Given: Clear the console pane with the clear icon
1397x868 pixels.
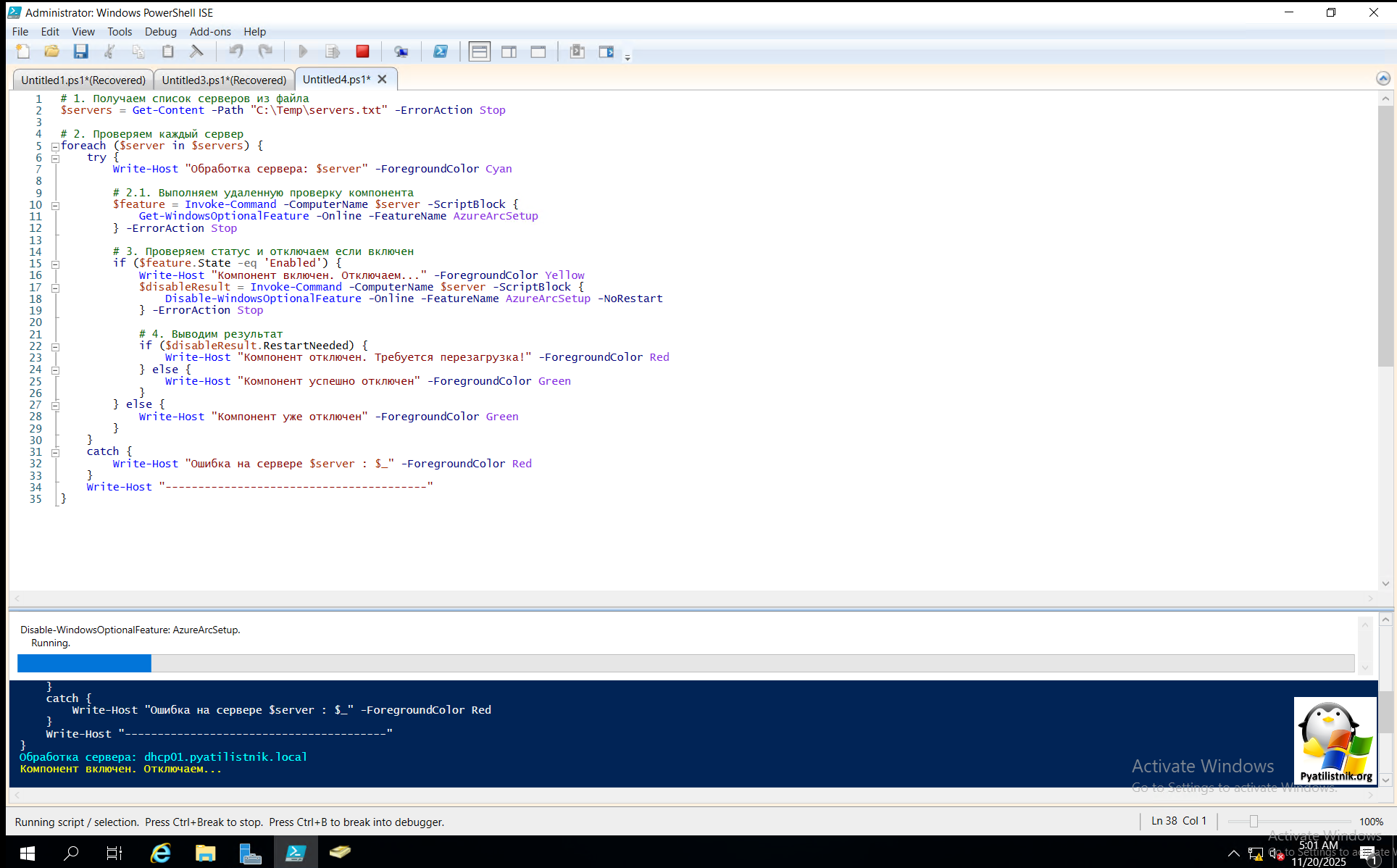Looking at the screenshot, I should coord(196,51).
